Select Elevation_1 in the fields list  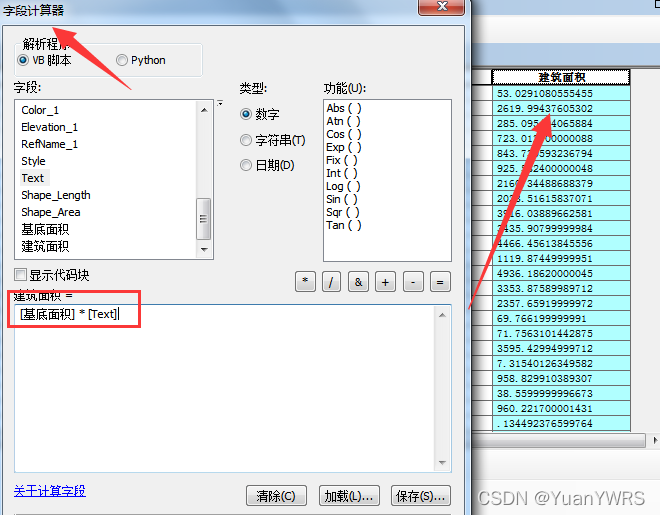[x=49, y=127]
